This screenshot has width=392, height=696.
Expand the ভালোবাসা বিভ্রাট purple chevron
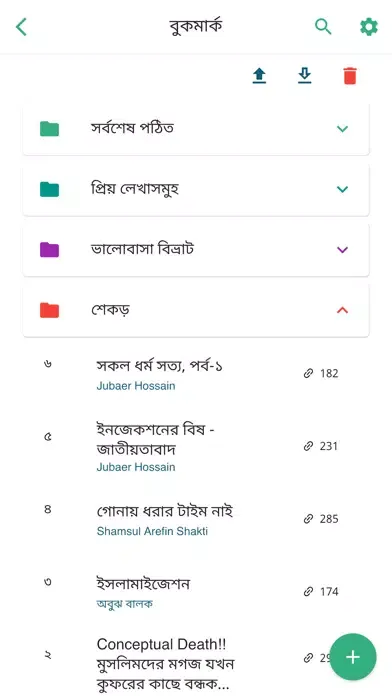click(x=342, y=249)
